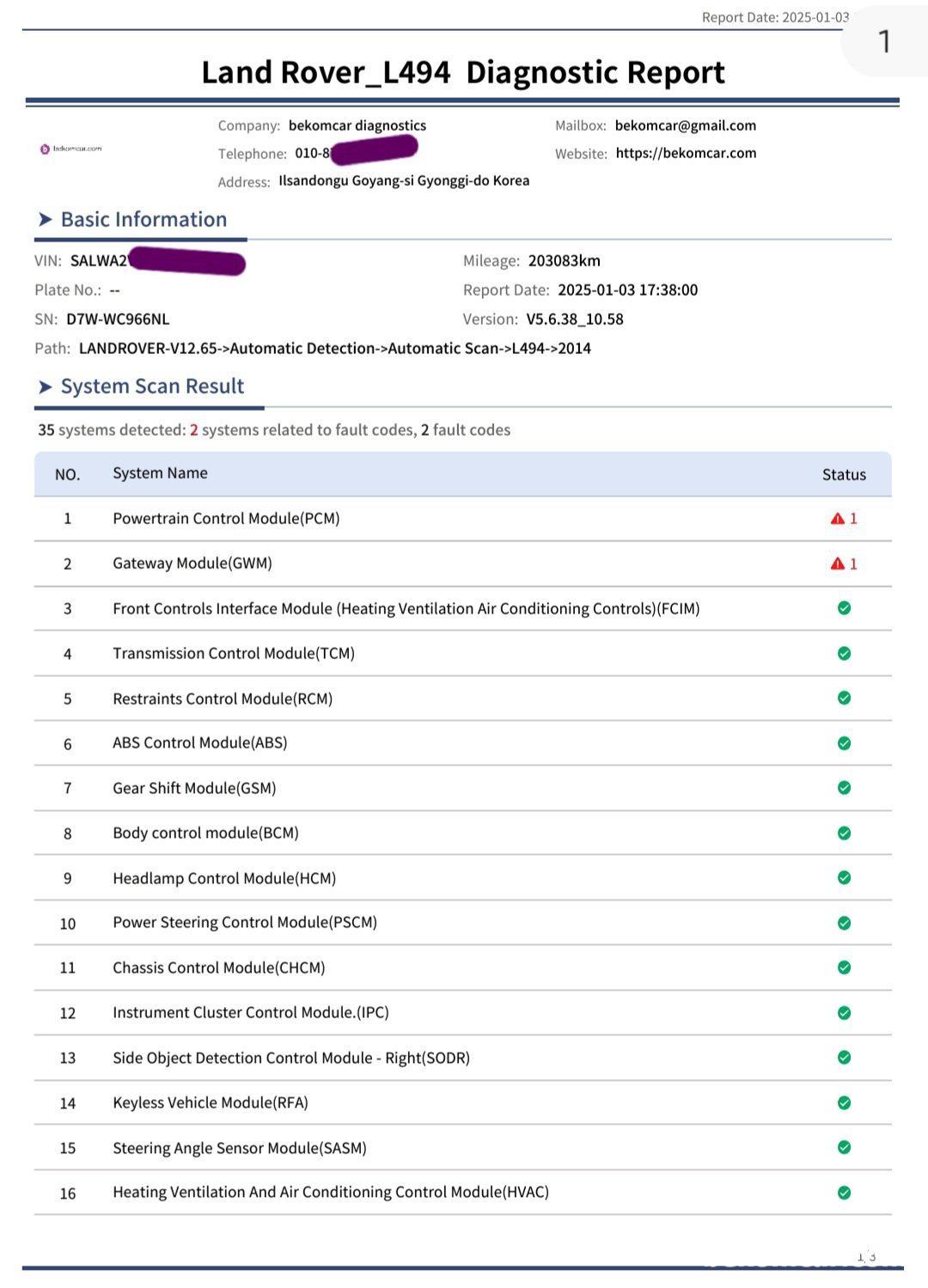This screenshot has height=1288, width=928.
Task: Select the green check beside Headlamp Control Module
Action: pyautogui.click(x=845, y=877)
